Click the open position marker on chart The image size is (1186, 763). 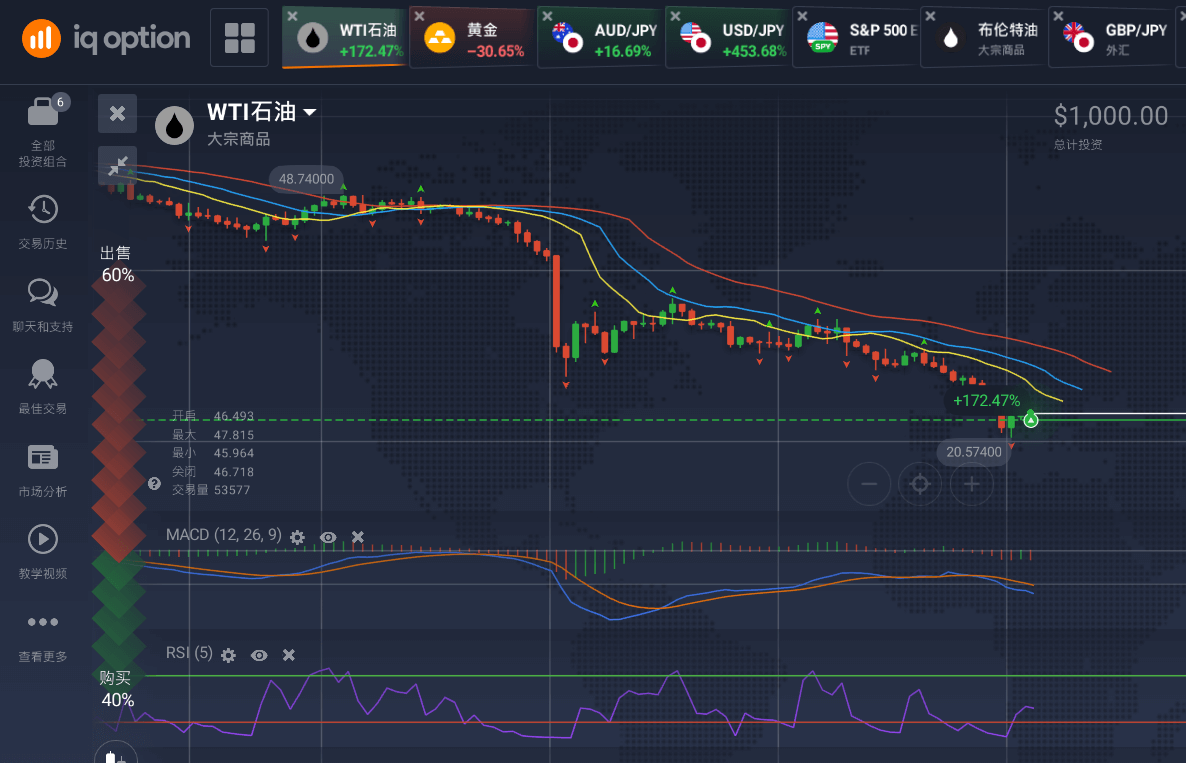(x=1031, y=420)
